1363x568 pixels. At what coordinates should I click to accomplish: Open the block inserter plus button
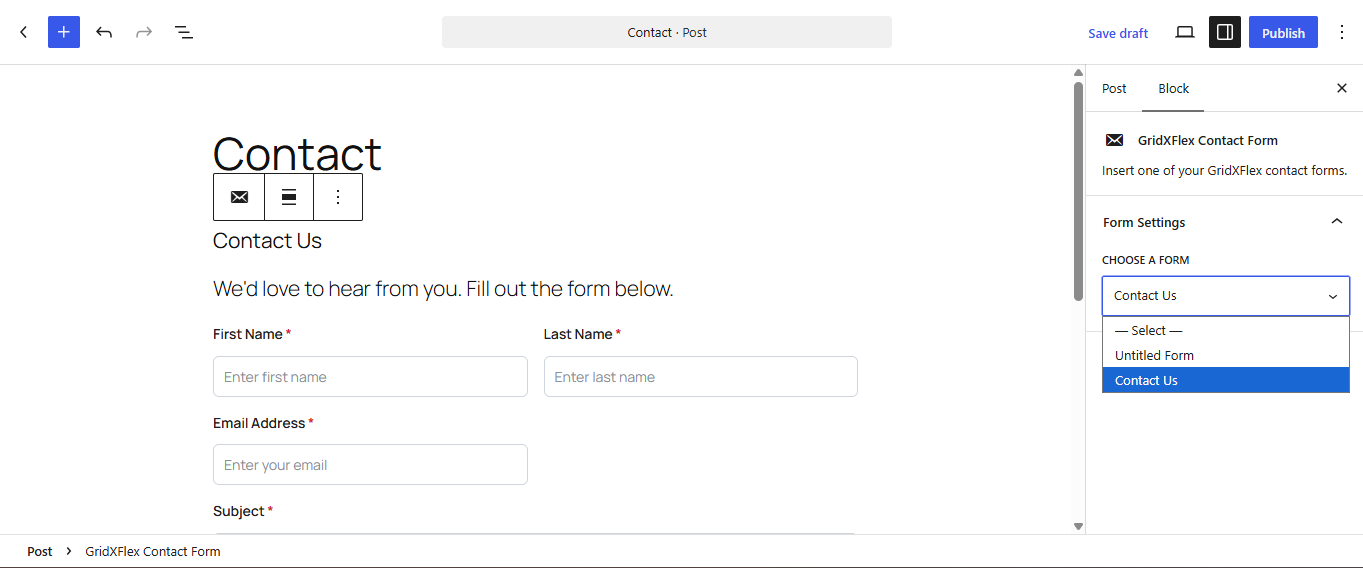coord(64,32)
